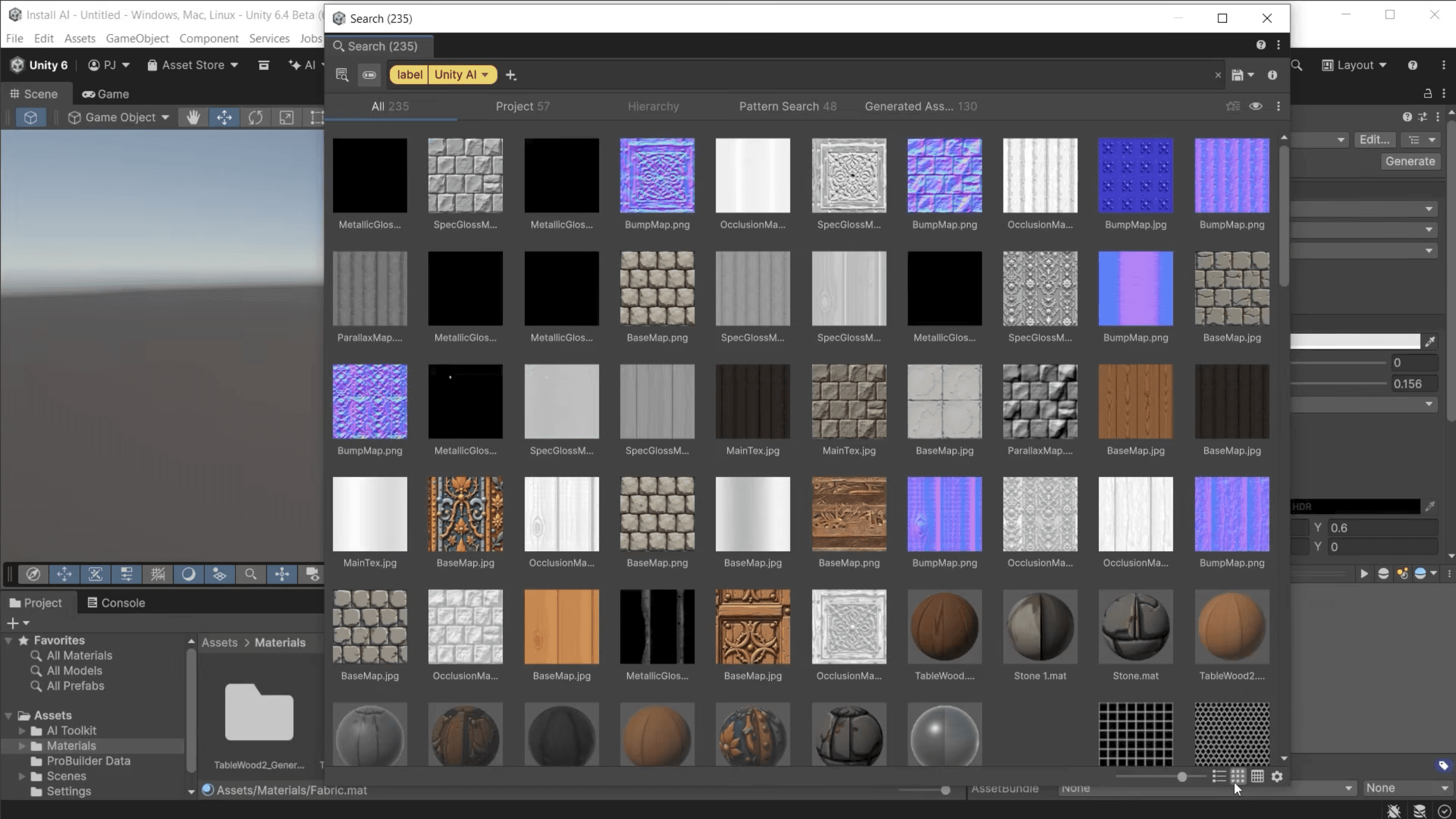Click the Materials breadcrumb
The image size is (1456, 819).
[x=280, y=642]
